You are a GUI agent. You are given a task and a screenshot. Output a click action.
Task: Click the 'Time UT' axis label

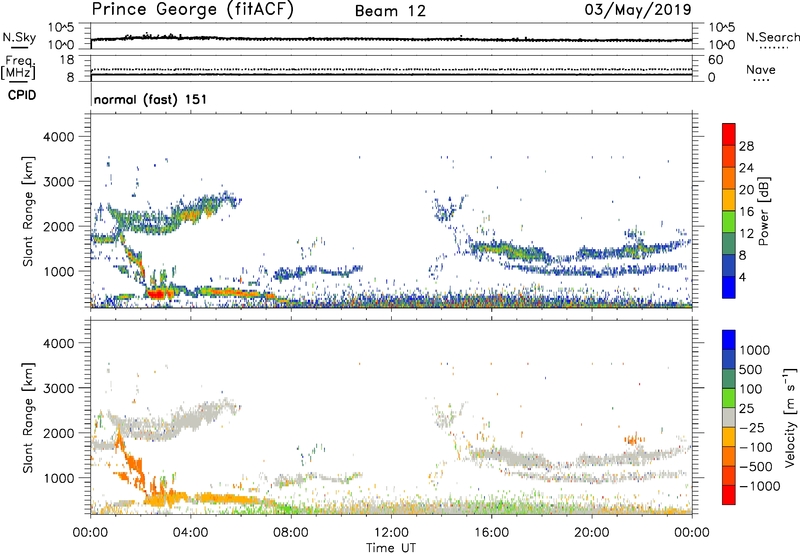(391, 548)
